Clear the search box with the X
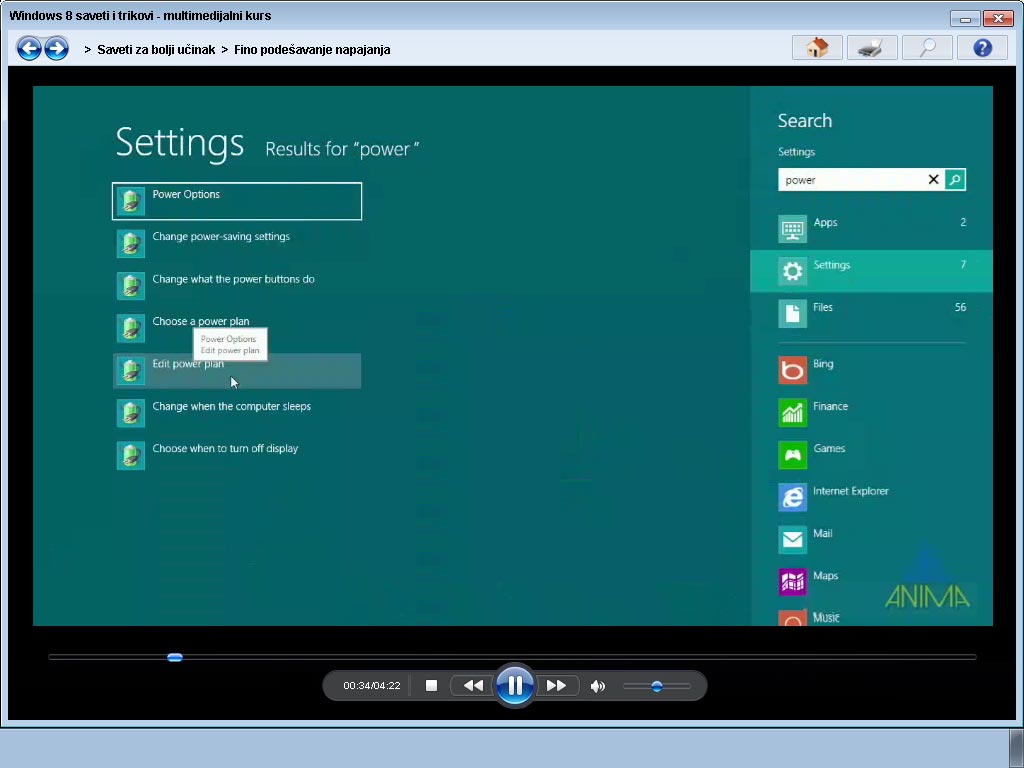 click(933, 180)
